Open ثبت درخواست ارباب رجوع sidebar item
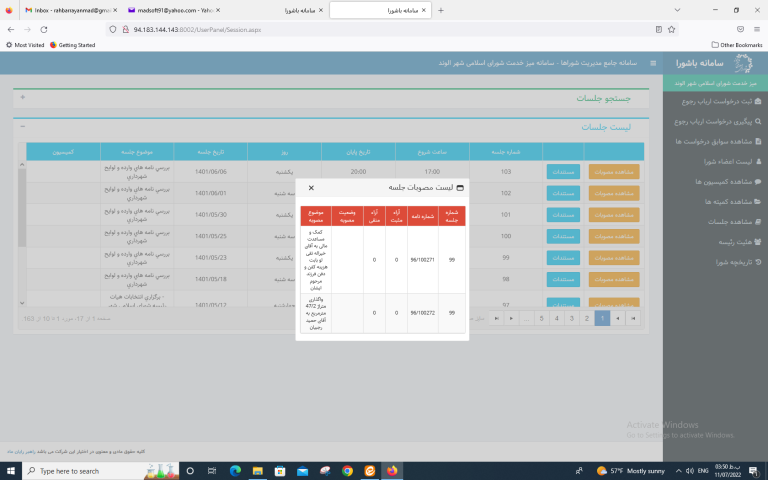This screenshot has height=480, width=768. click(714, 102)
